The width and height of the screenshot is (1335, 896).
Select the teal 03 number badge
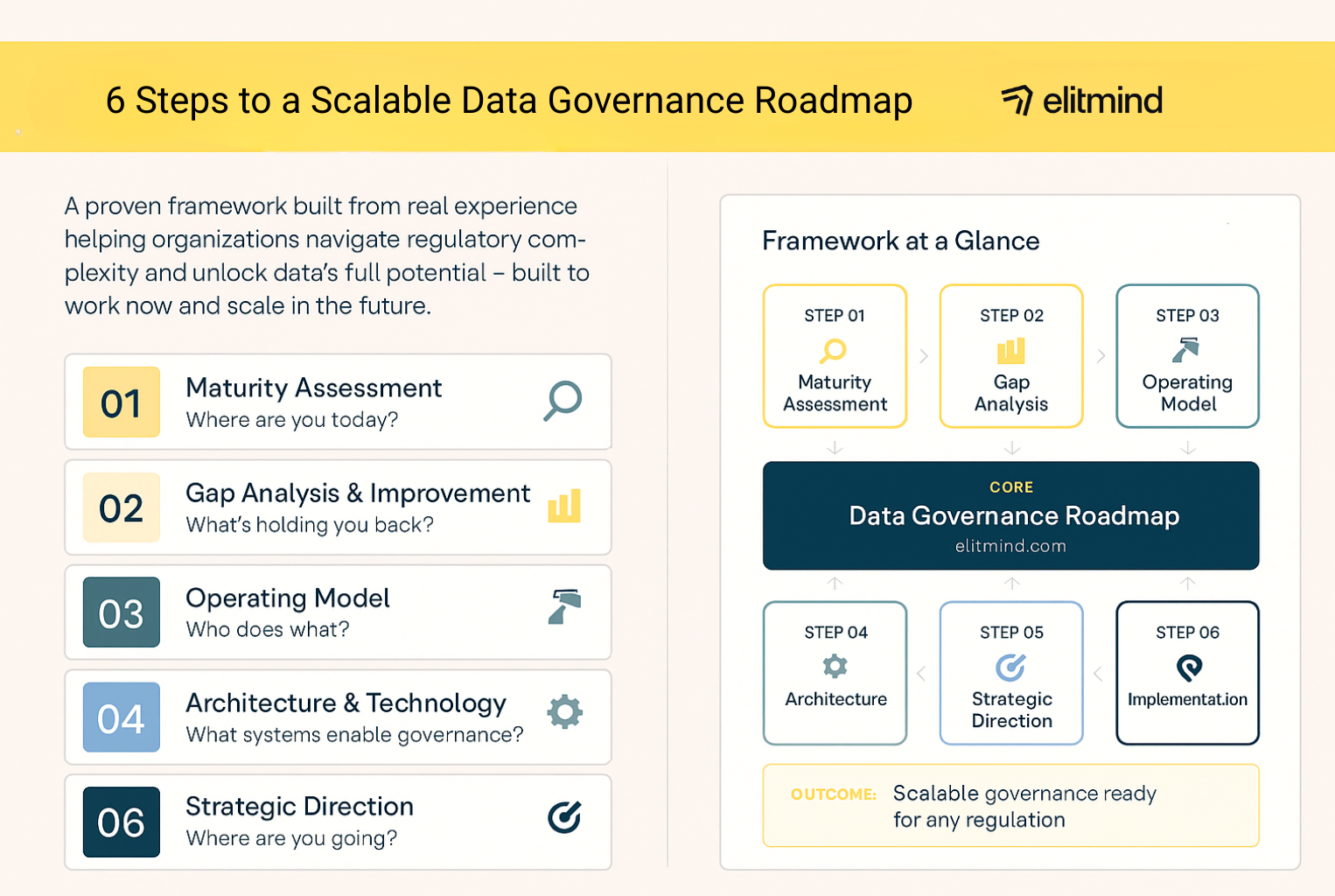pos(122,612)
